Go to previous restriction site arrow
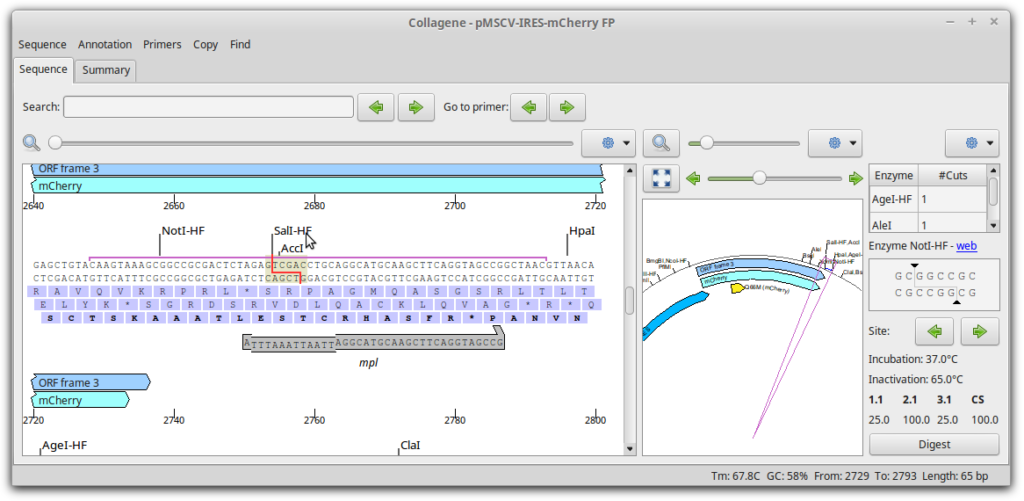The image size is (1024, 501). pos(935,331)
